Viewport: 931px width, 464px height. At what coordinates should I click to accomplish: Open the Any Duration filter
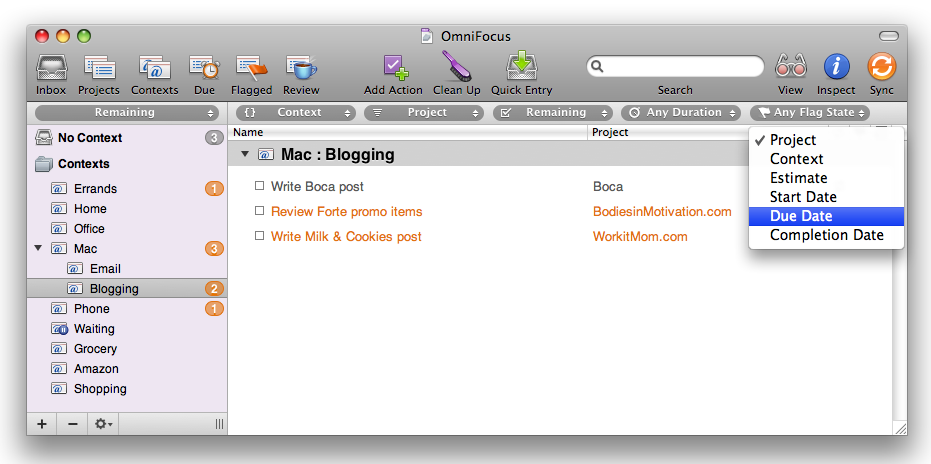click(x=681, y=113)
